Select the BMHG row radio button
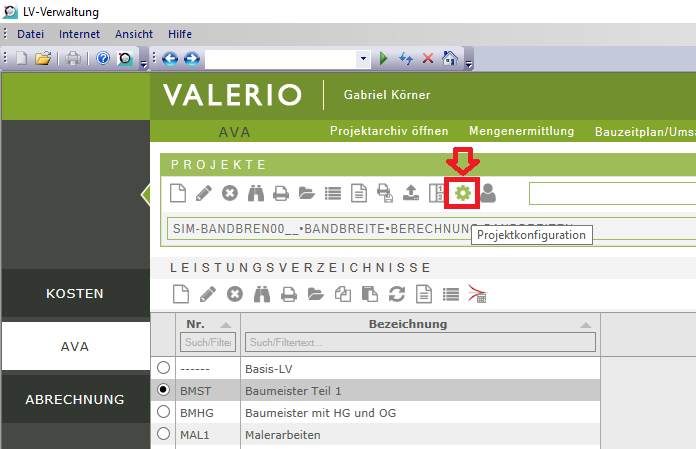Screen dimensions: 696x449 (164, 411)
